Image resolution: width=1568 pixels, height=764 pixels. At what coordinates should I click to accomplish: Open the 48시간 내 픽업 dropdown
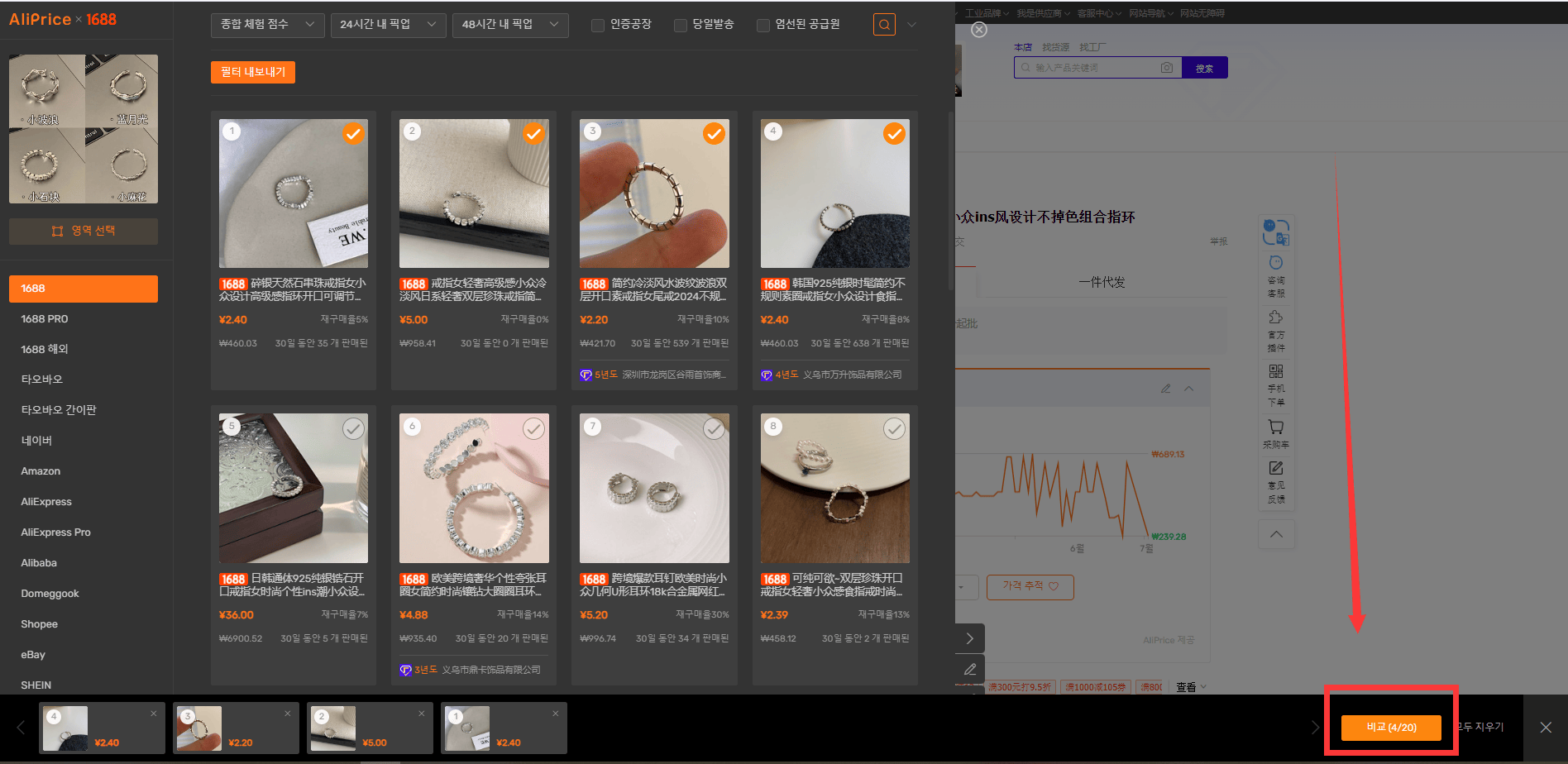click(510, 25)
